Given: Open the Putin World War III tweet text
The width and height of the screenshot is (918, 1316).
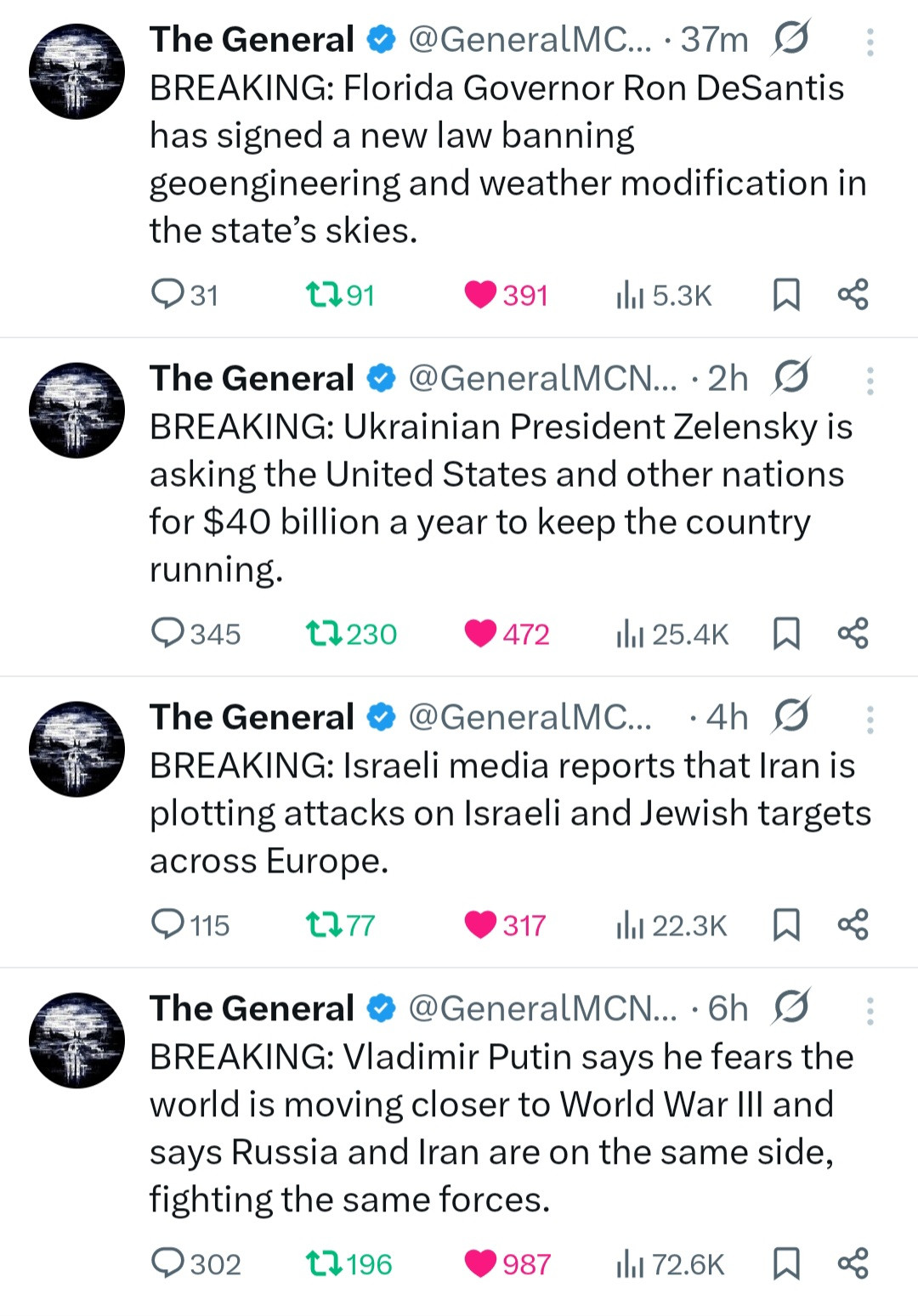Looking at the screenshot, I should pos(501,1127).
